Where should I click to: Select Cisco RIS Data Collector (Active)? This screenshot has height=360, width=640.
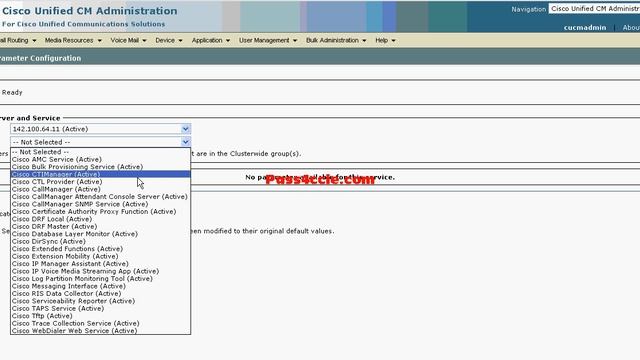pos(100,293)
